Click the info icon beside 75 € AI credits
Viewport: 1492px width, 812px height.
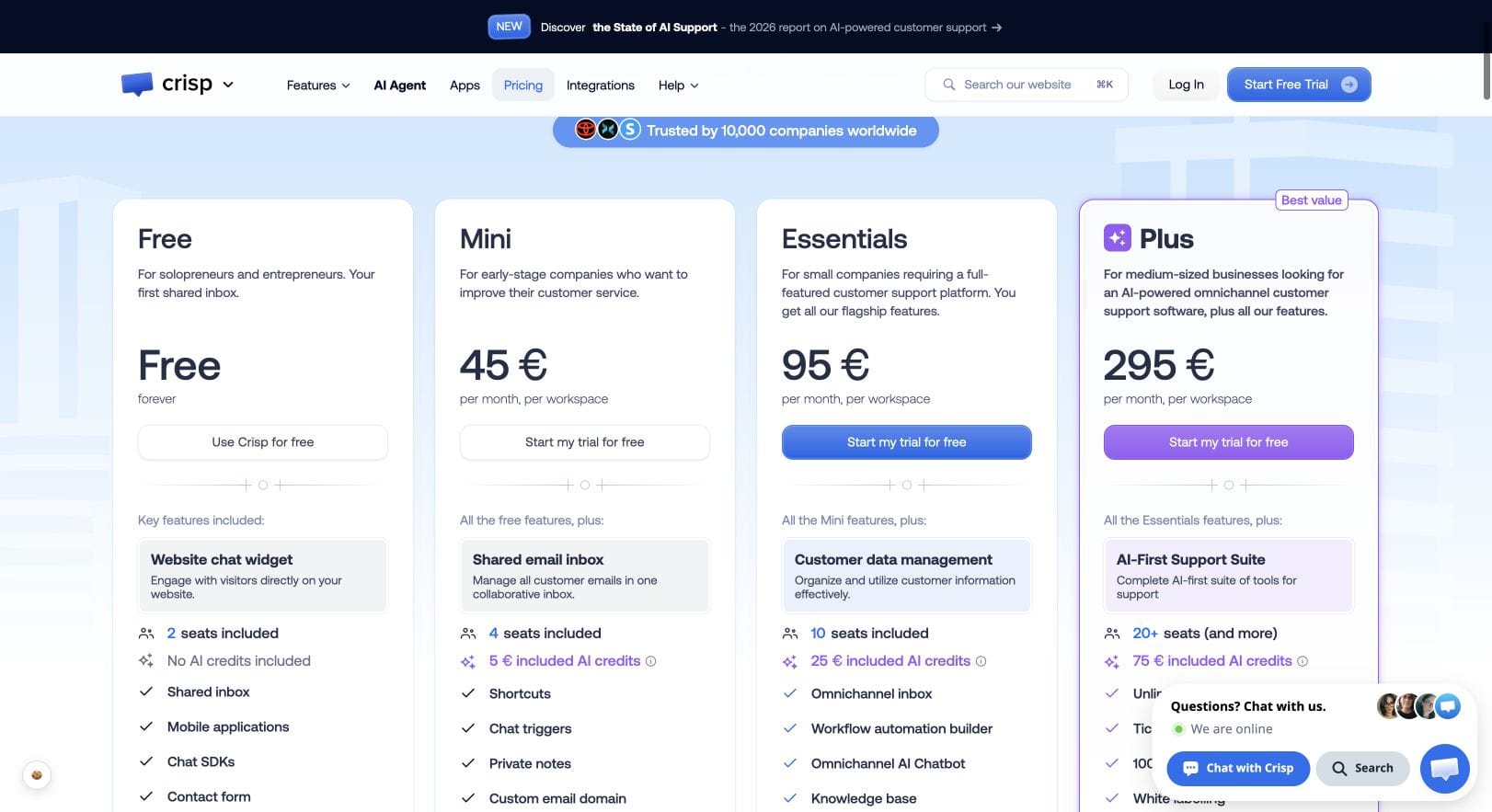point(1303,661)
